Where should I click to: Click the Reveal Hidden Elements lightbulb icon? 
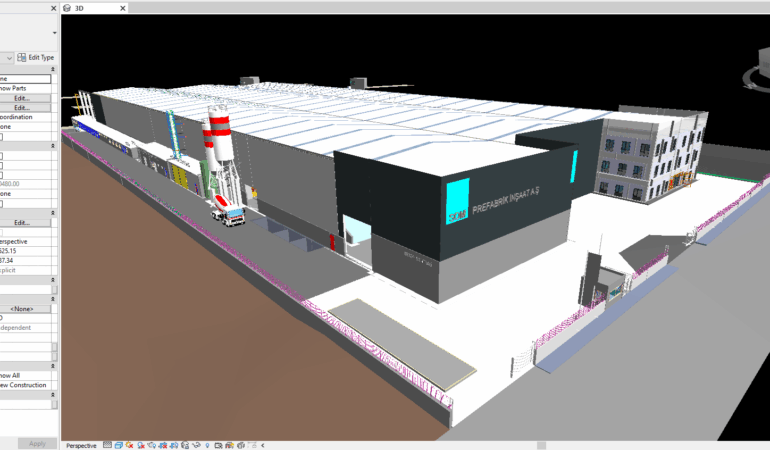tap(207, 445)
